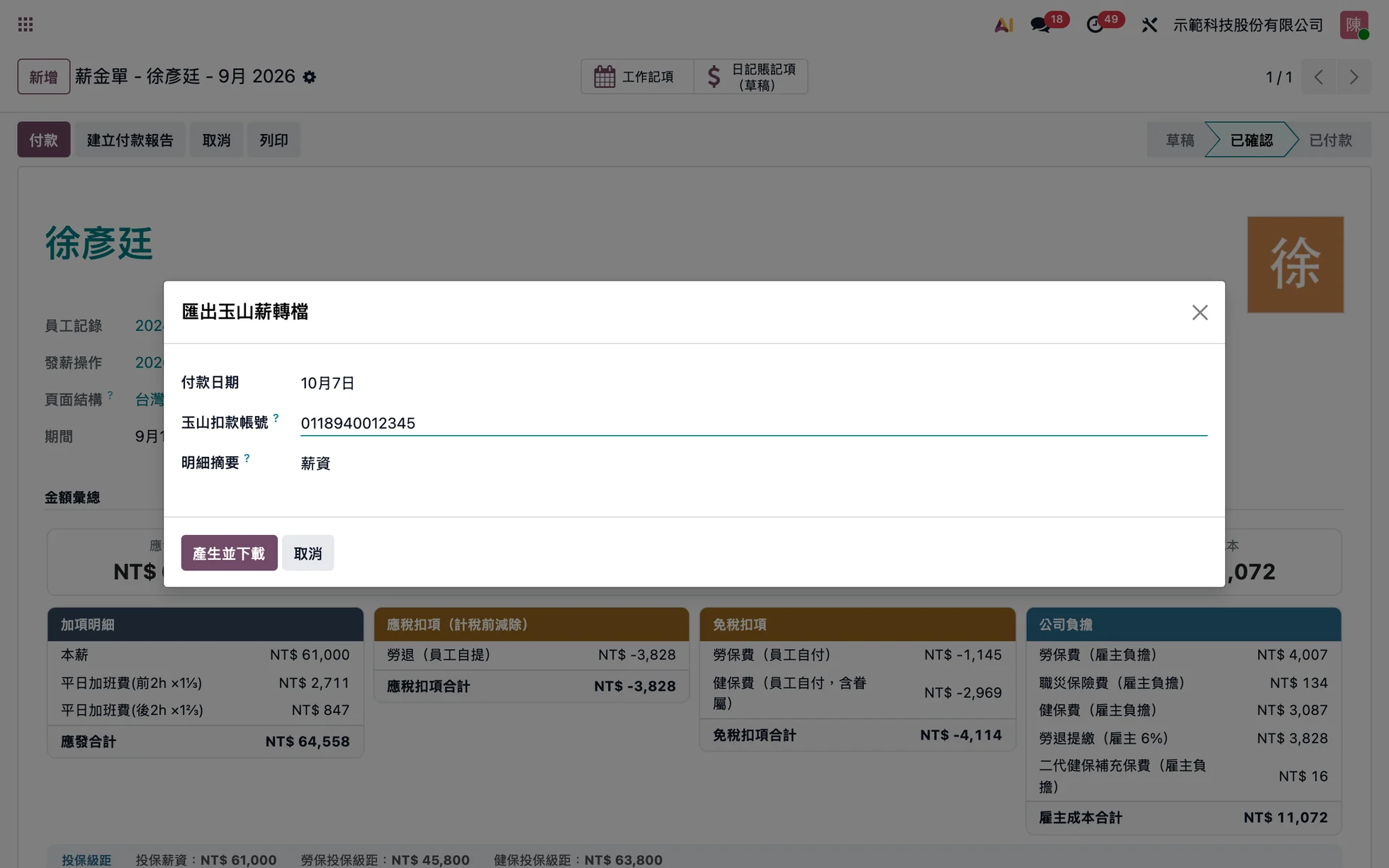Click the 免稅扣項合計 NT$ -4,114 row

click(857, 735)
